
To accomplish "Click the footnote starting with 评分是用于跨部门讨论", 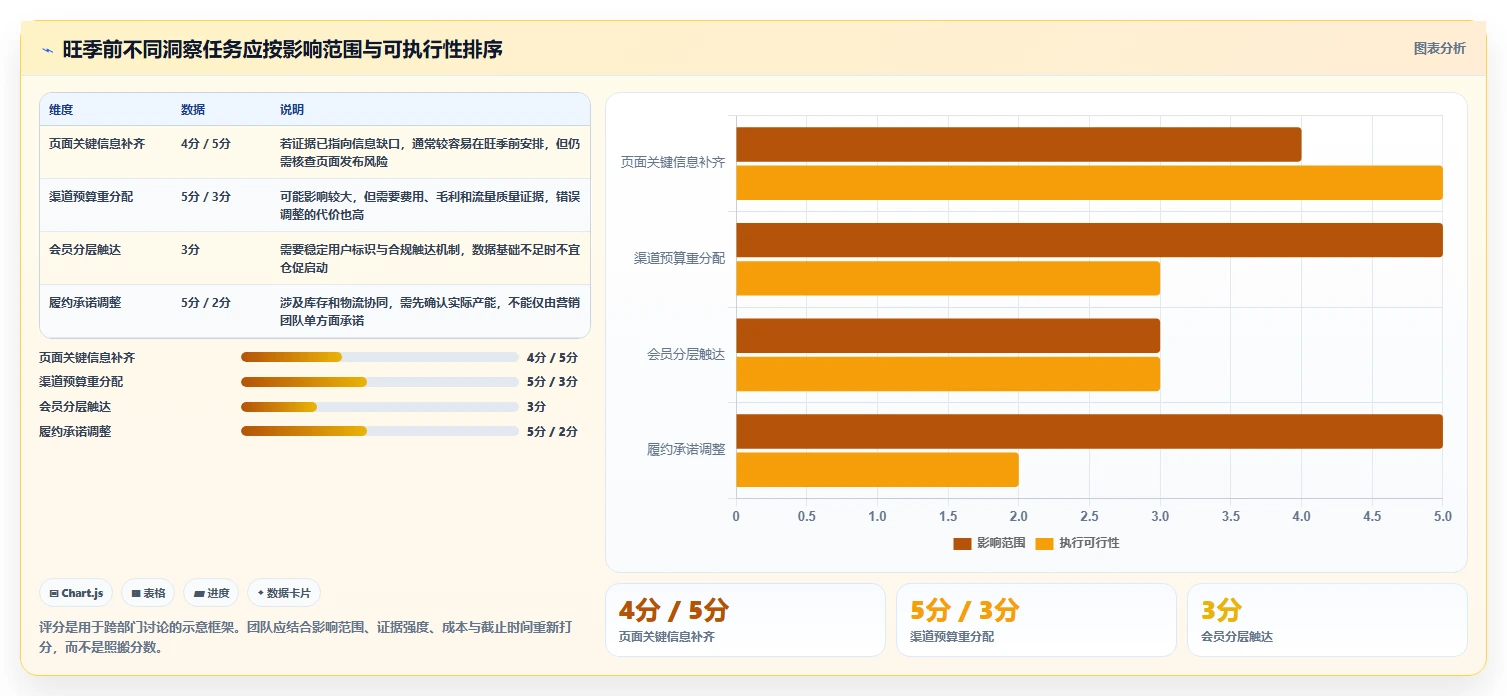I will pyautogui.click(x=305, y=637).
